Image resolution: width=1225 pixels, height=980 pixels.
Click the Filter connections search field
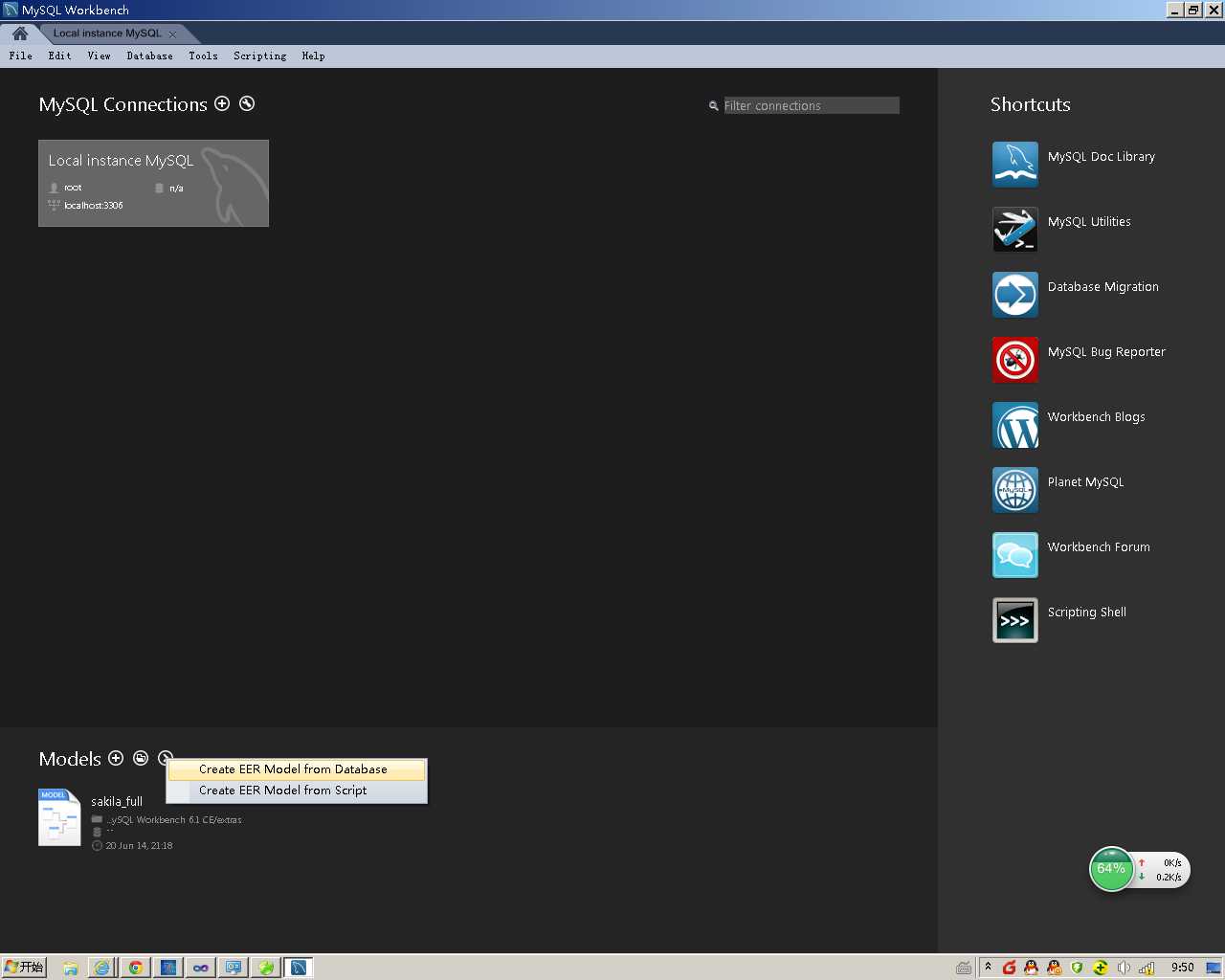(x=811, y=105)
